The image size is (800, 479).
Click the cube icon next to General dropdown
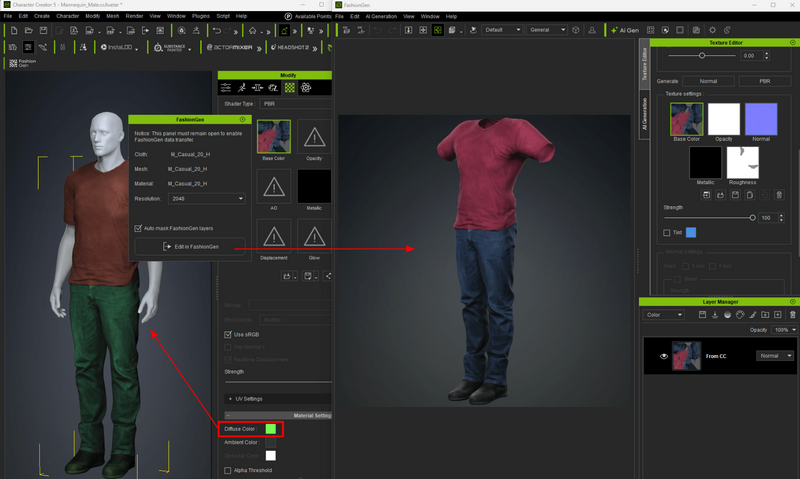(x=576, y=30)
